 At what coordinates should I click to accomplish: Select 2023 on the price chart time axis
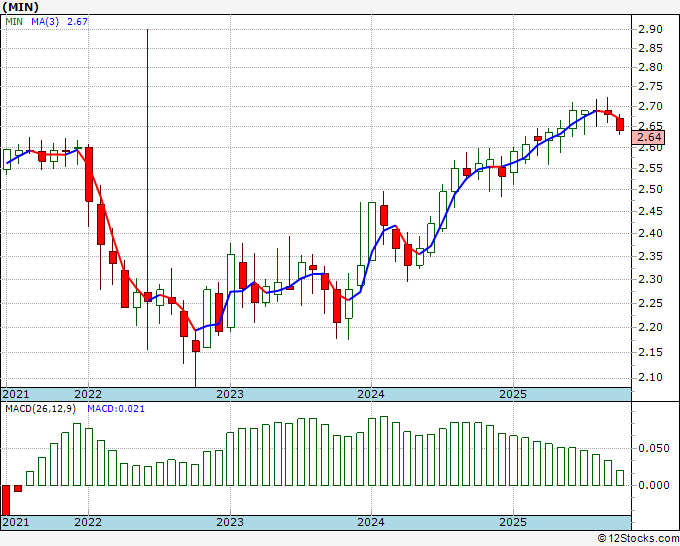click(x=230, y=394)
